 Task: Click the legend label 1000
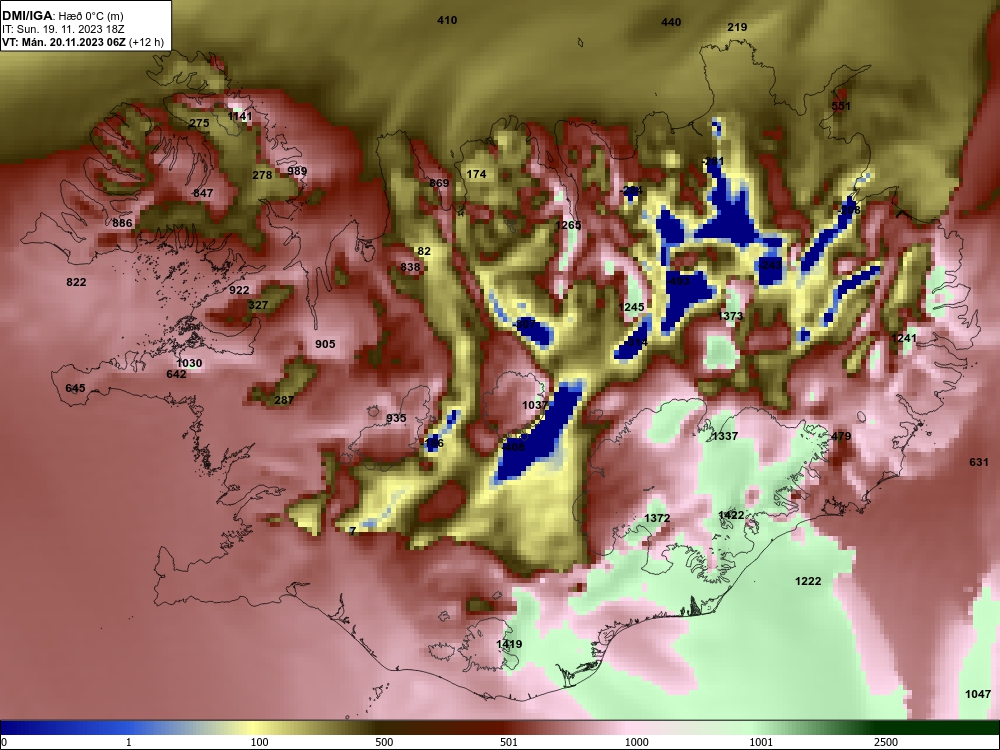(636, 742)
